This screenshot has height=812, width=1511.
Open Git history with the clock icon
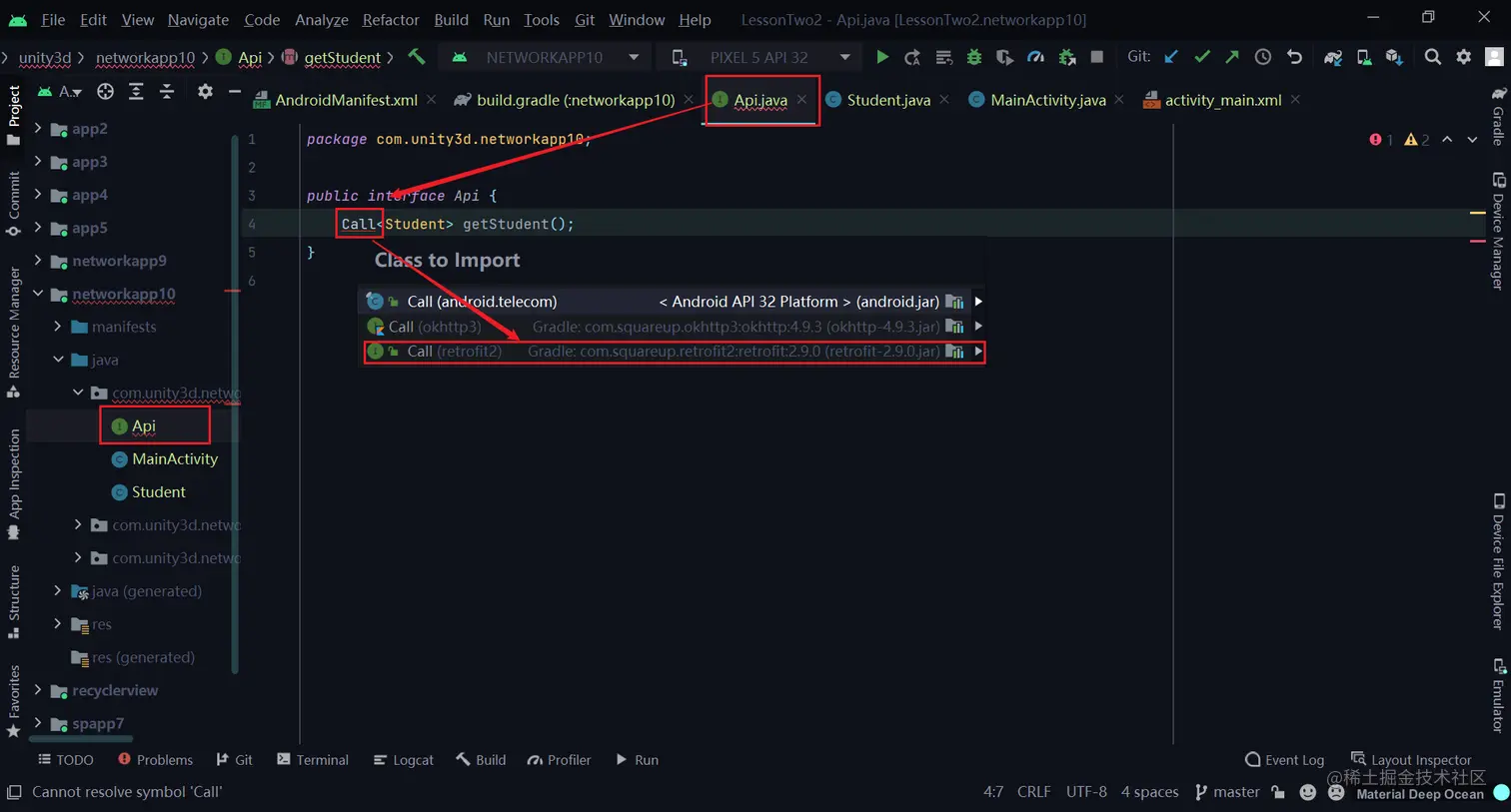1263,57
